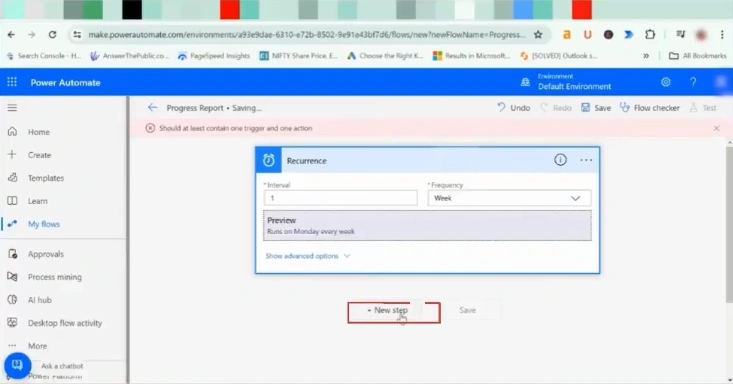Click the Recurrence card header title
The image size is (733, 384).
tap(307, 160)
